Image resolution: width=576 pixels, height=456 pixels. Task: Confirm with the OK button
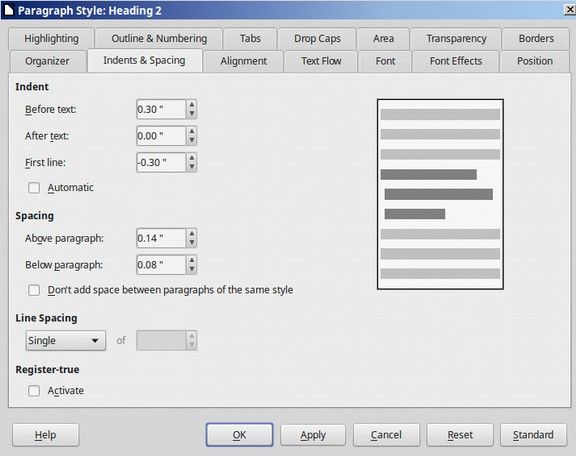[240, 435]
